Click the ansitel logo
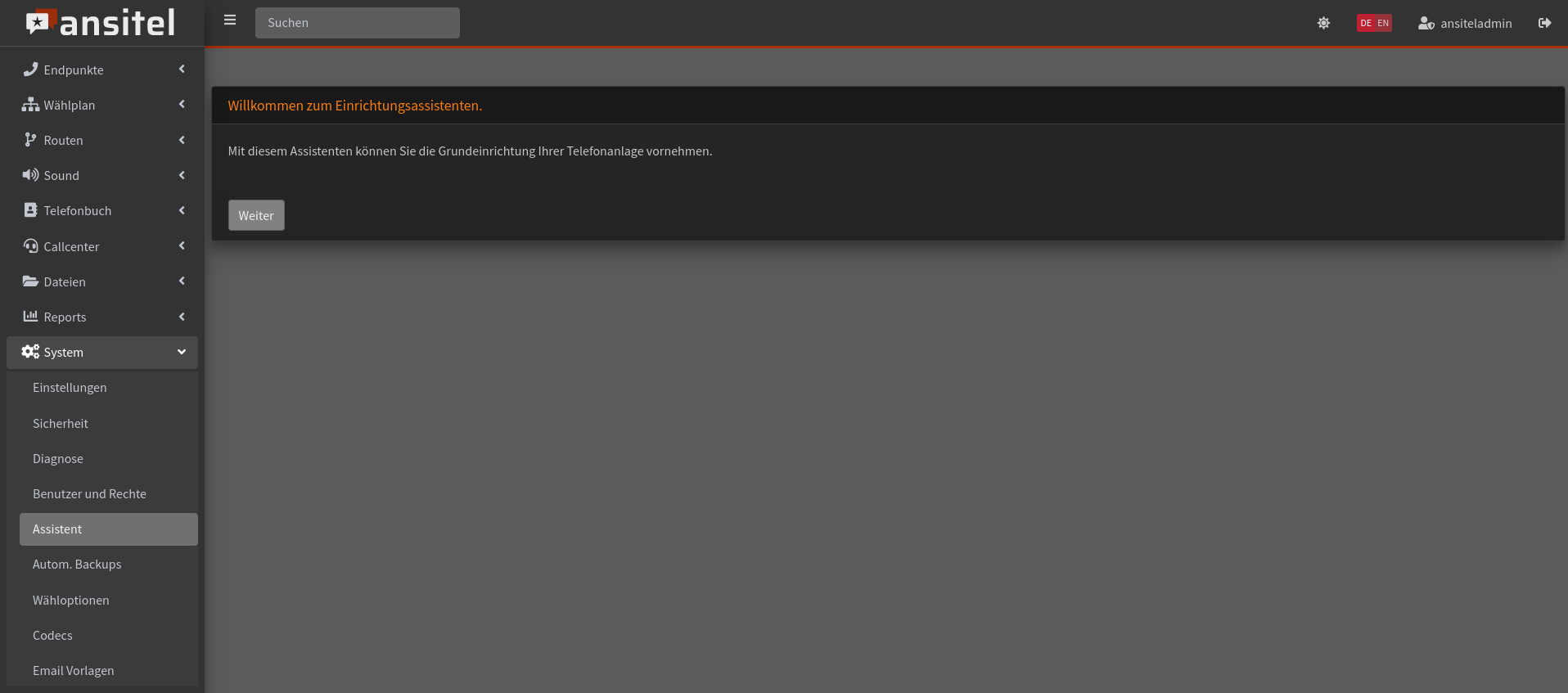Viewport: 1568px width, 693px height. click(101, 23)
